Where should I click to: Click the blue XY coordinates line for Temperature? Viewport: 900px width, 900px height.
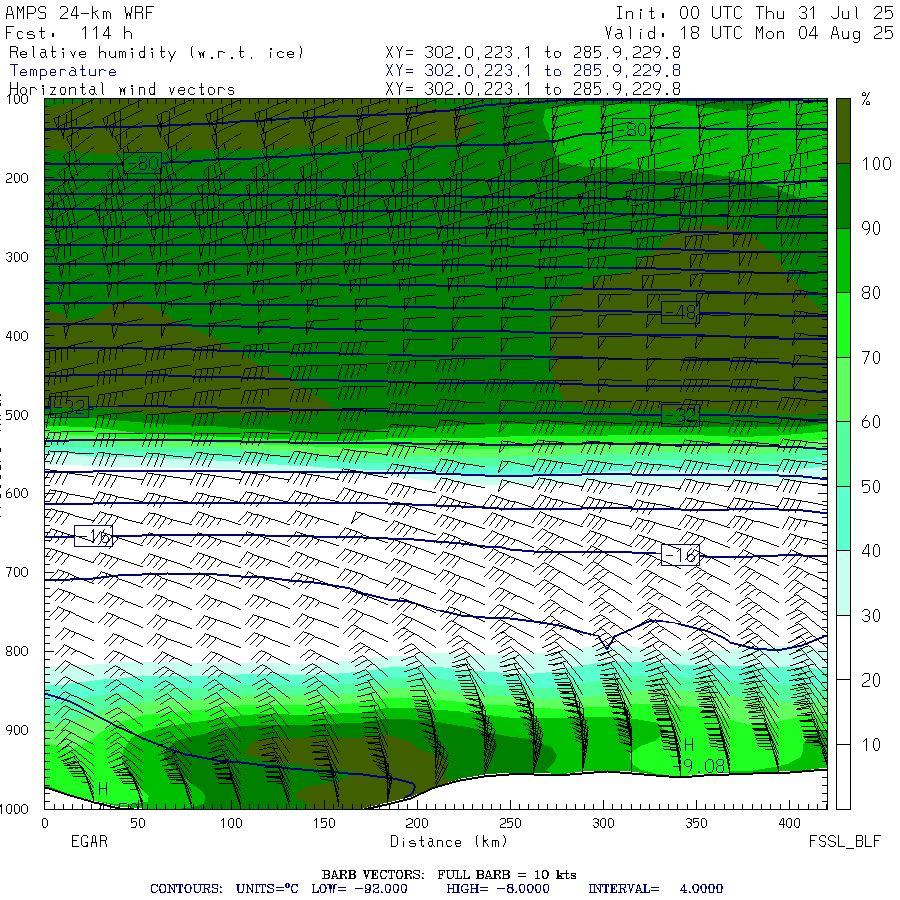click(x=533, y=71)
